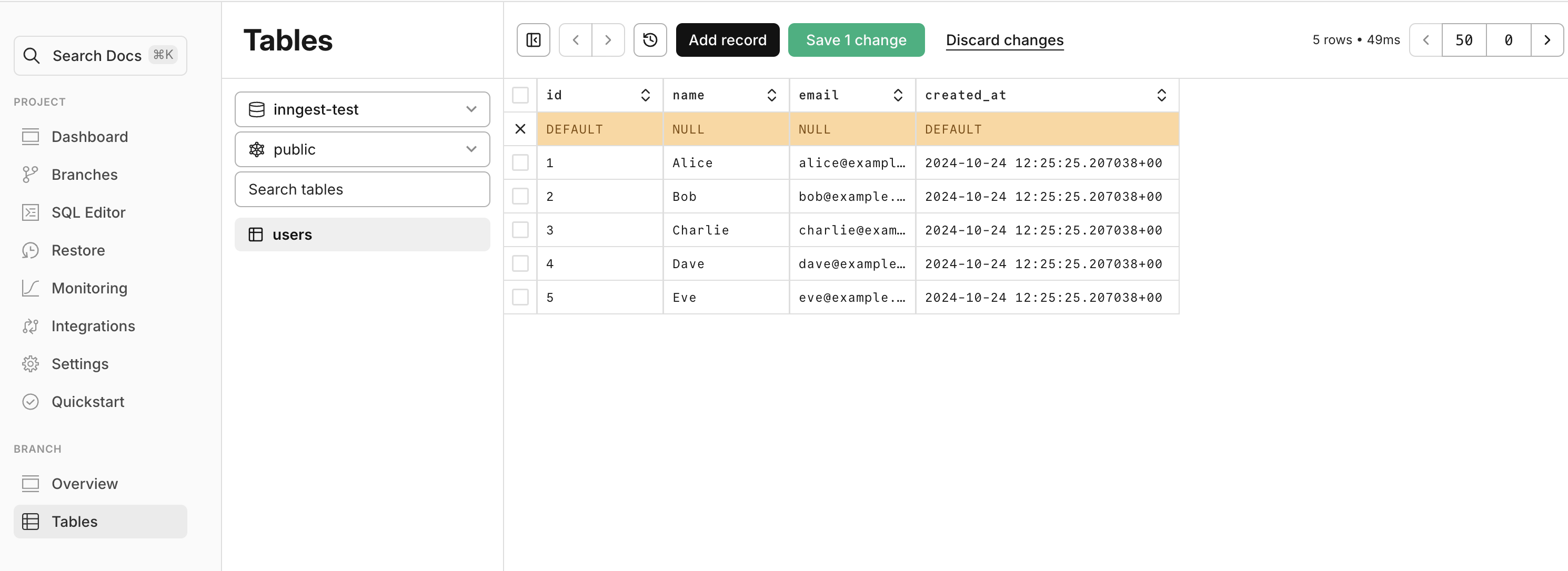This screenshot has width=1568, height=571.
Task: Switch to the Tables branch view
Action: 74,521
